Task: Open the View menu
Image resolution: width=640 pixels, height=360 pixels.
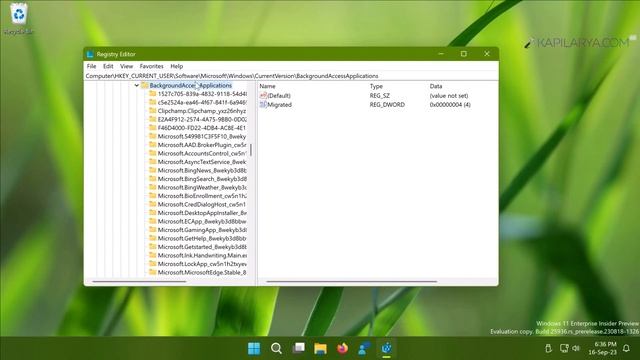Action: (x=127, y=66)
